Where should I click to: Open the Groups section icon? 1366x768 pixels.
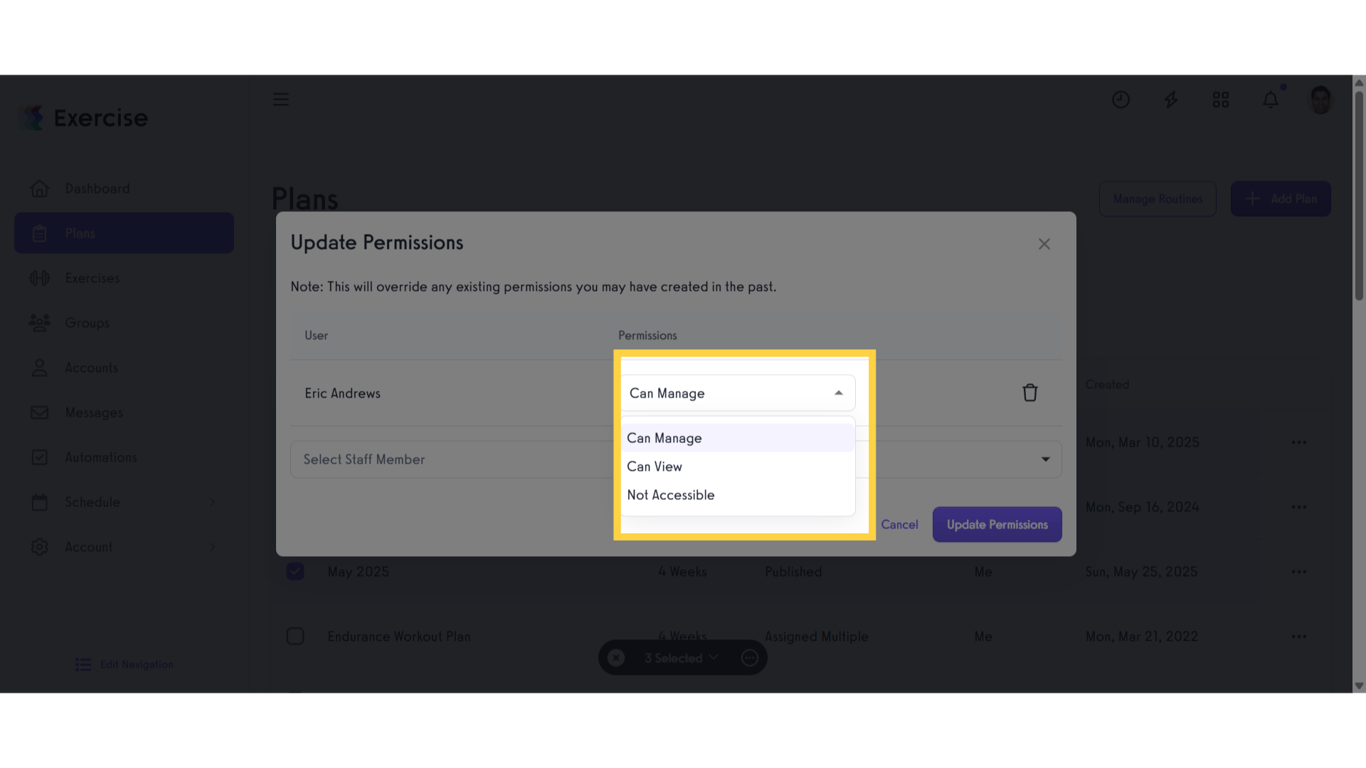(39, 322)
